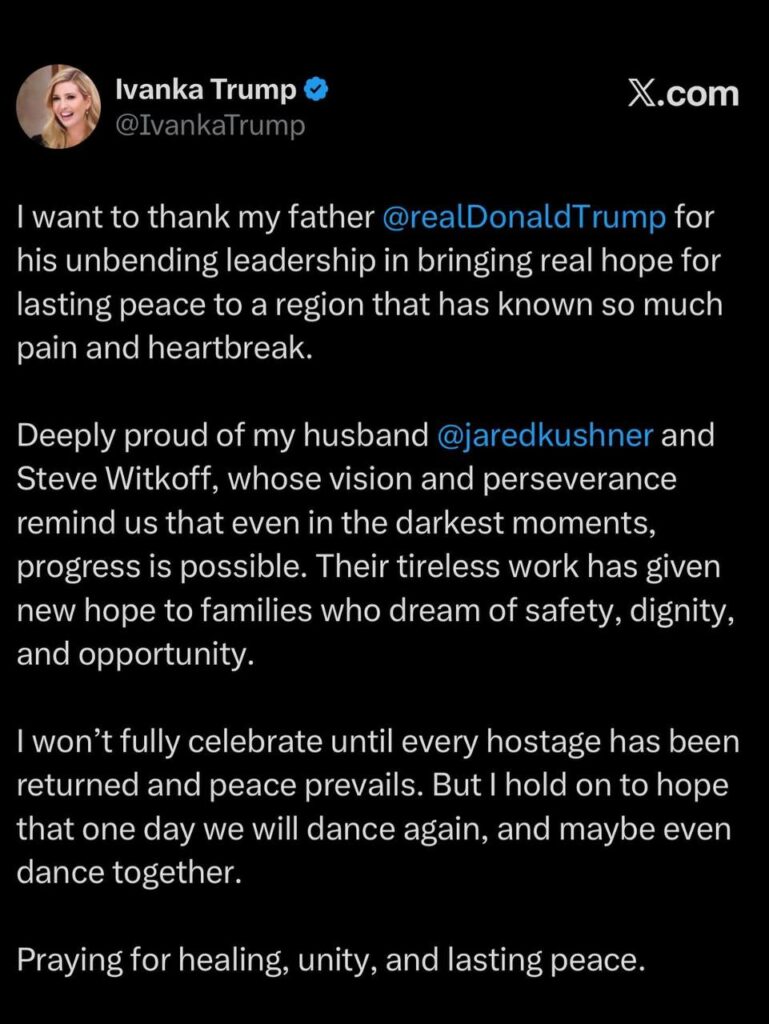
Task: Click the words "I want to thank my father"
Action: tap(194, 216)
